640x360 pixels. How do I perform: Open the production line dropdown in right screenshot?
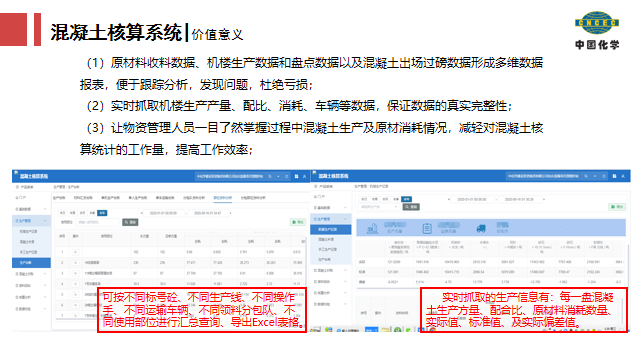(378, 207)
